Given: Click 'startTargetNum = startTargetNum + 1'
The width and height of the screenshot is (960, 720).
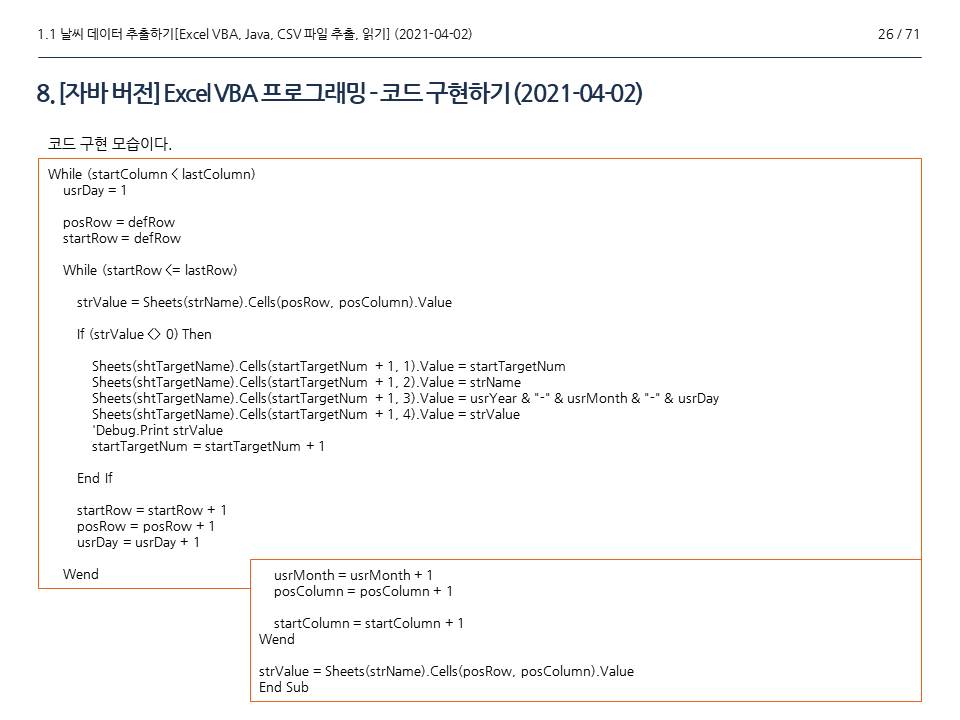Looking at the screenshot, I should [x=208, y=446].
